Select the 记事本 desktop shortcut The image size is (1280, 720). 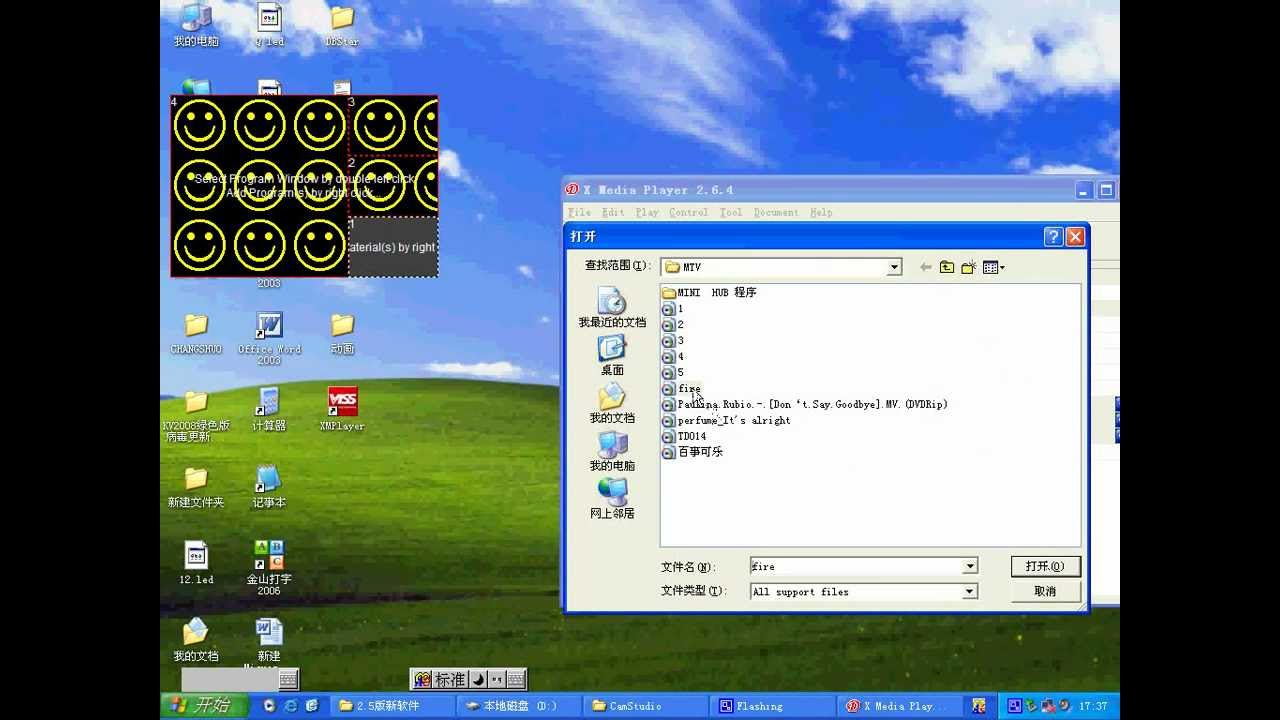(x=269, y=487)
